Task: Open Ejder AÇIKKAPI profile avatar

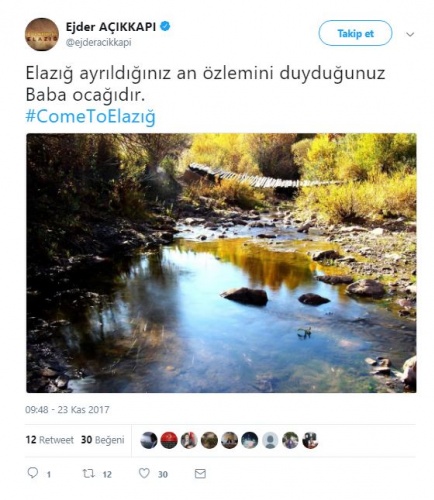Action: (x=42, y=34)
